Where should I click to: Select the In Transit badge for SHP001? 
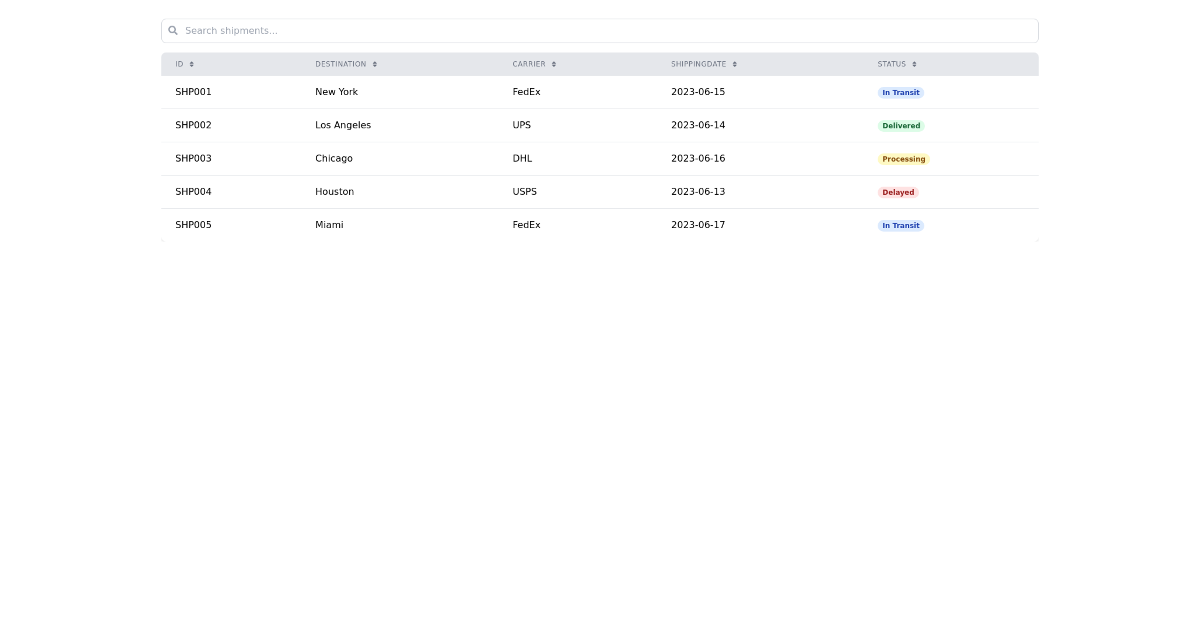coord(900,92)
